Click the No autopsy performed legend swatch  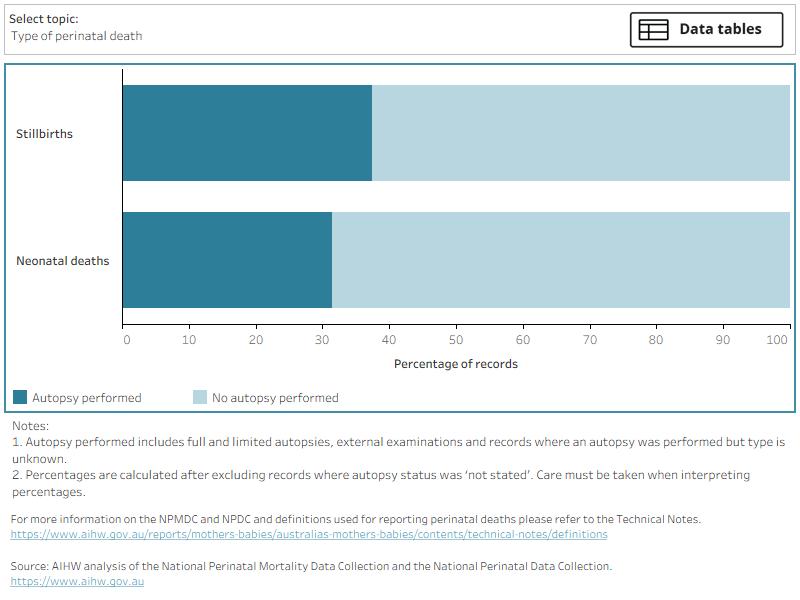(x=200, y=397)
